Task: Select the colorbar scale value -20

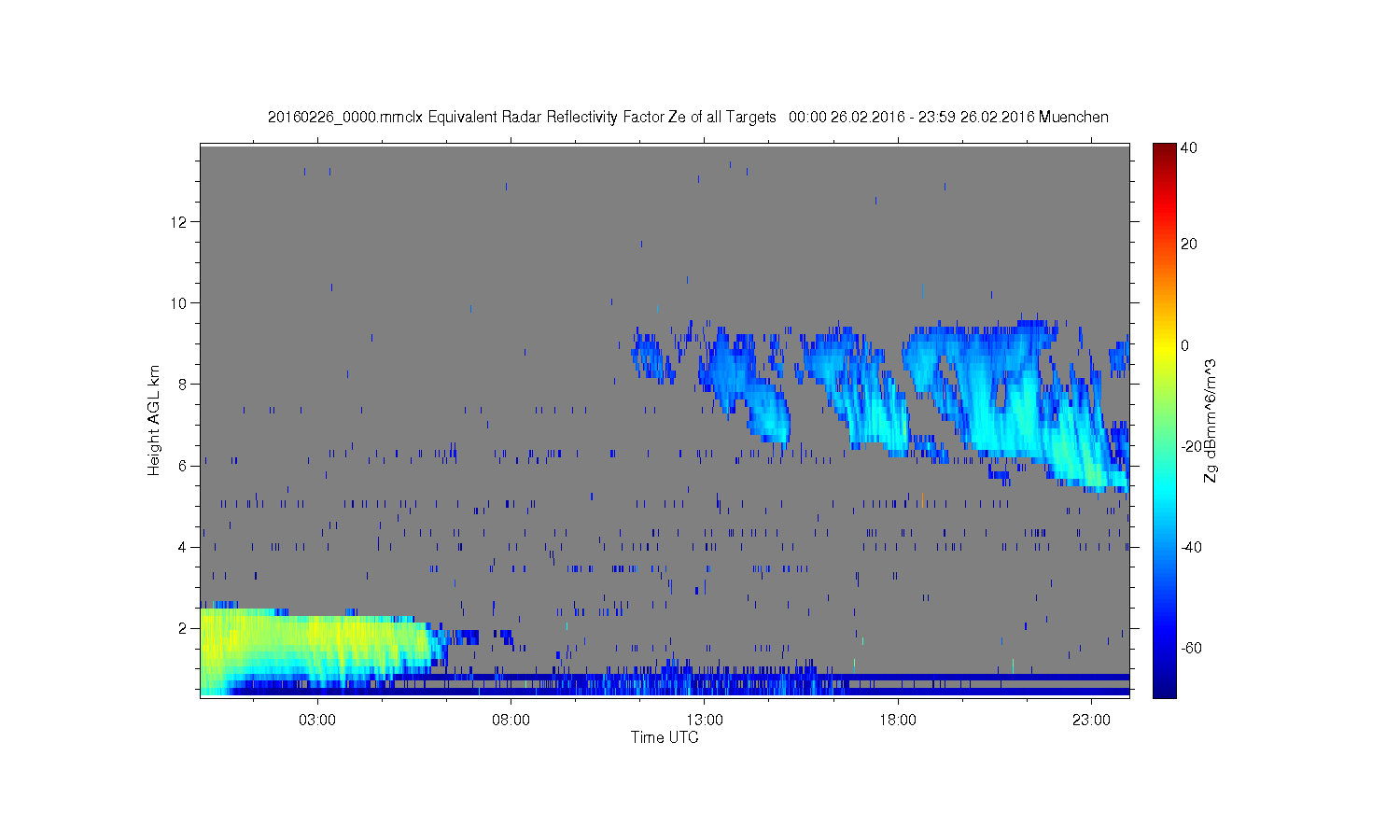Action: (x=1191, y=446)
